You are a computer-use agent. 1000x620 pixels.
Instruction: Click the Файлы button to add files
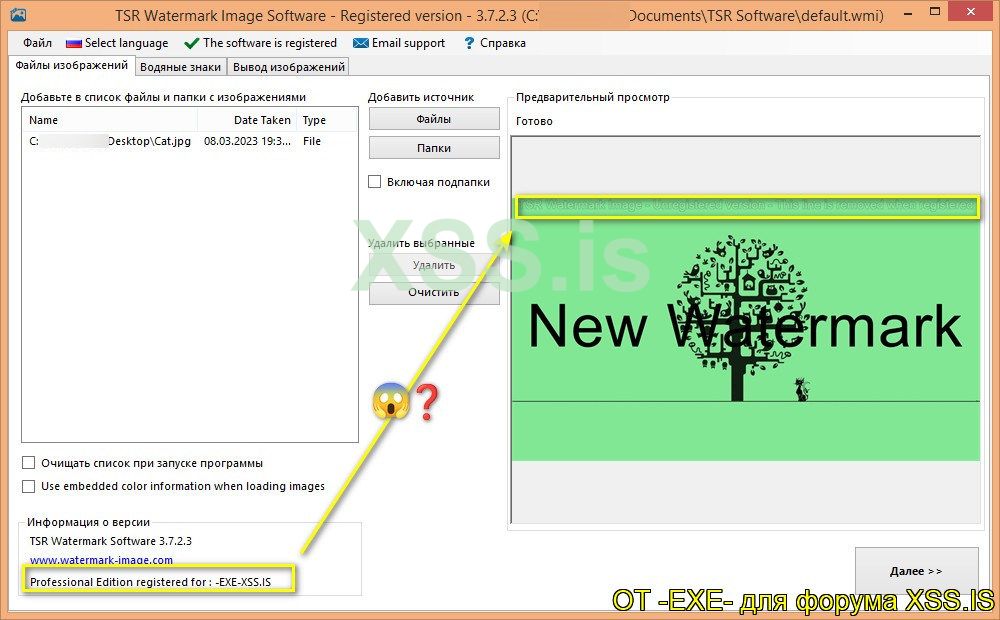coord(434,119)
